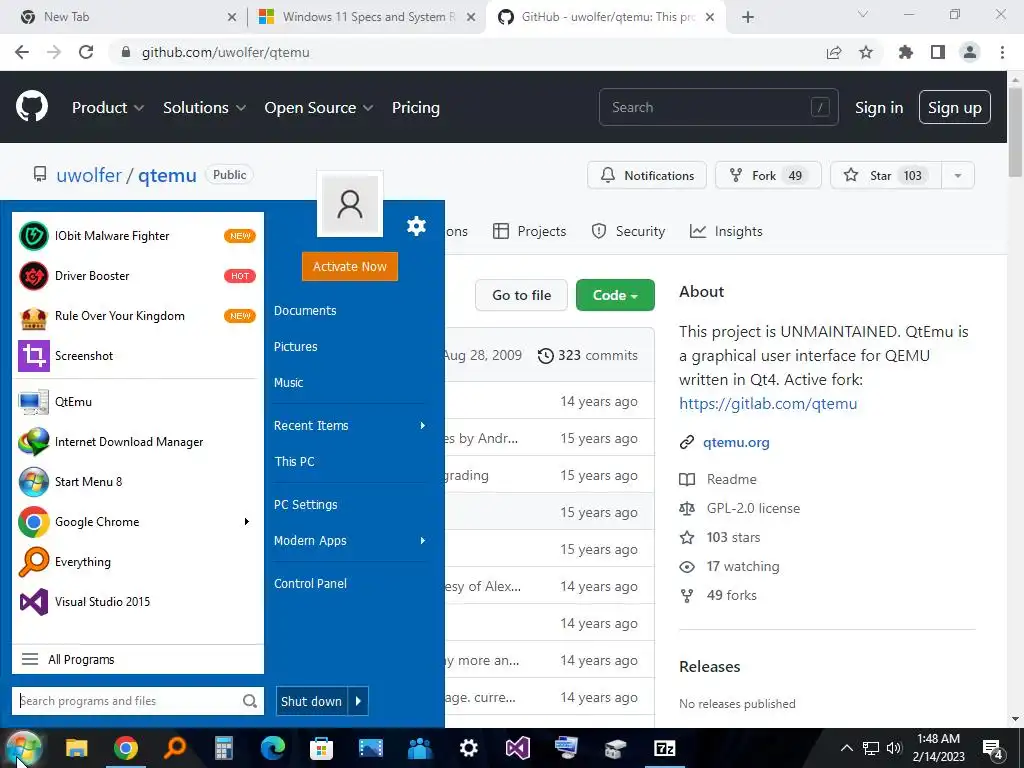Open QtEmu from the start menu
Image resolution: width=1024 pixels, height=768 pixels.
point(137,402)
